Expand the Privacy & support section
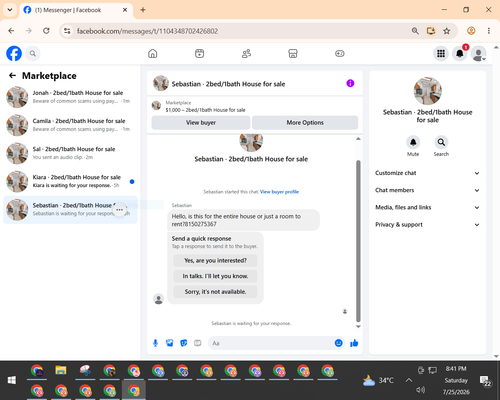Viewport: 500px width, 400px height. pyautogui.click(x=427, y=225)
